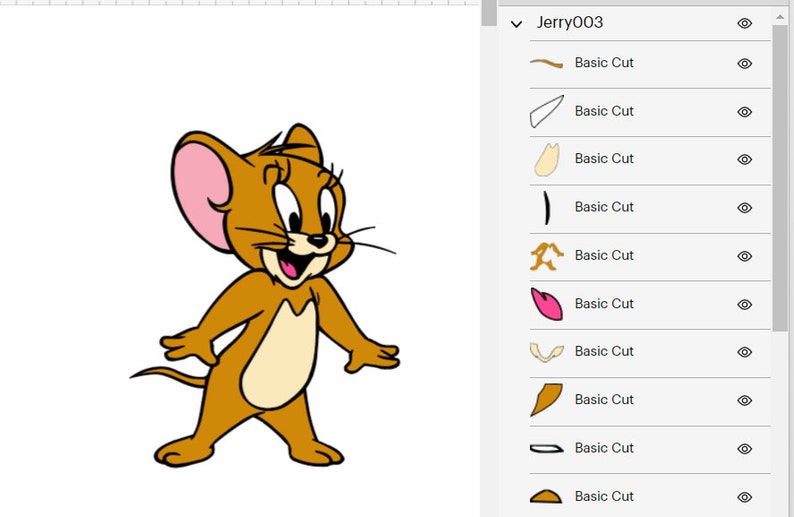Image resolution: width=794 pixels, height=517 pixels.
Task: Select the white flat oval thumbnail
Action: point(546,449)
